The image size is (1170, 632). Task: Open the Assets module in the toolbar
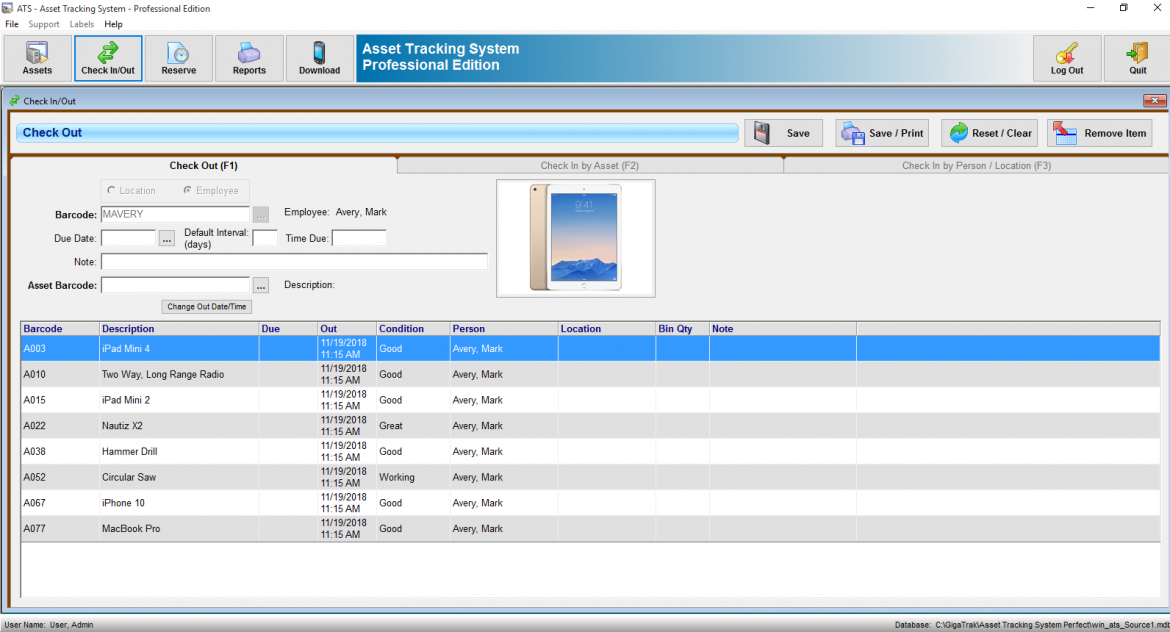[38, 58]
